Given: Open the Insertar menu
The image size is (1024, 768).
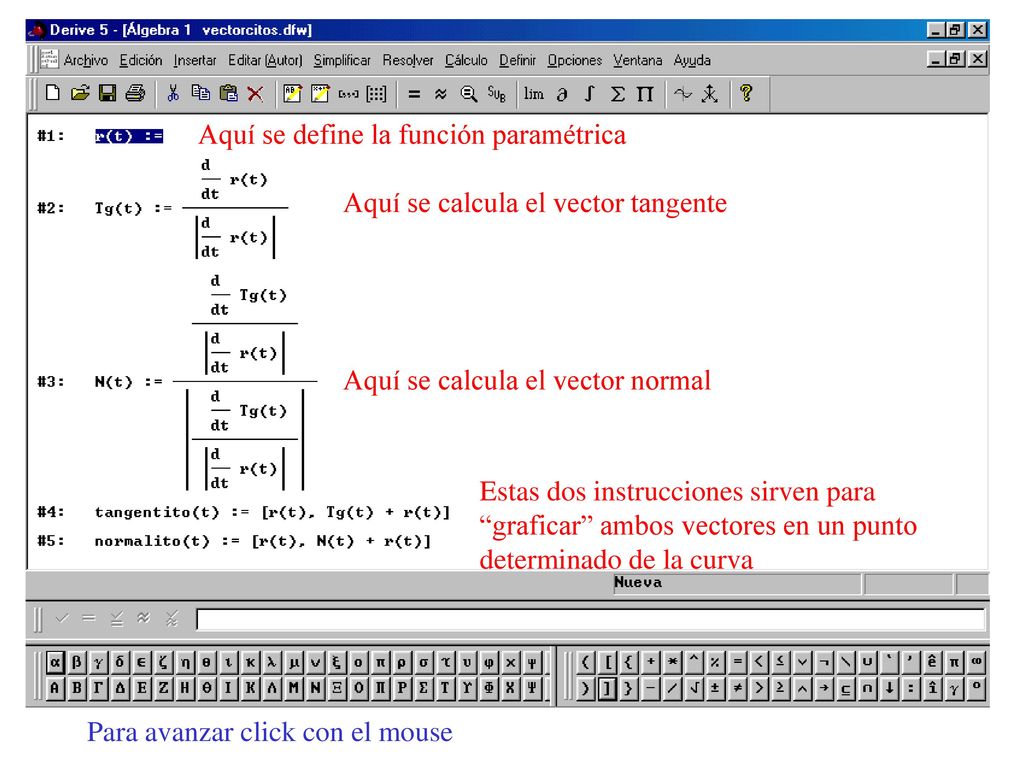Looking at the screenshot, I should (195, 60).
